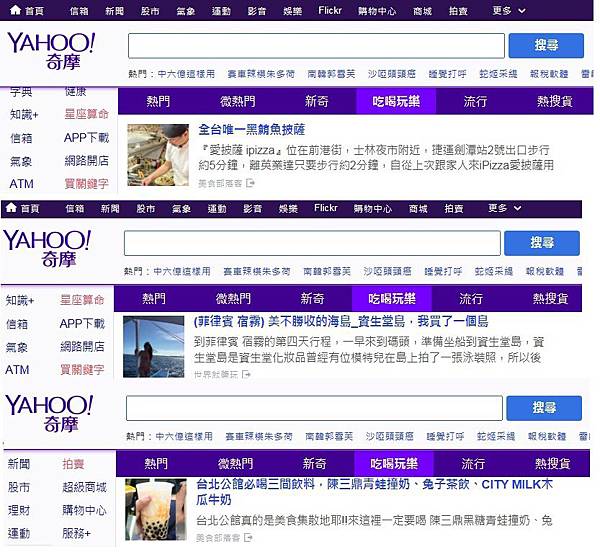
Task: Open the 購物中心 sidebar link beside 理財
Action: tap(84, 510)
